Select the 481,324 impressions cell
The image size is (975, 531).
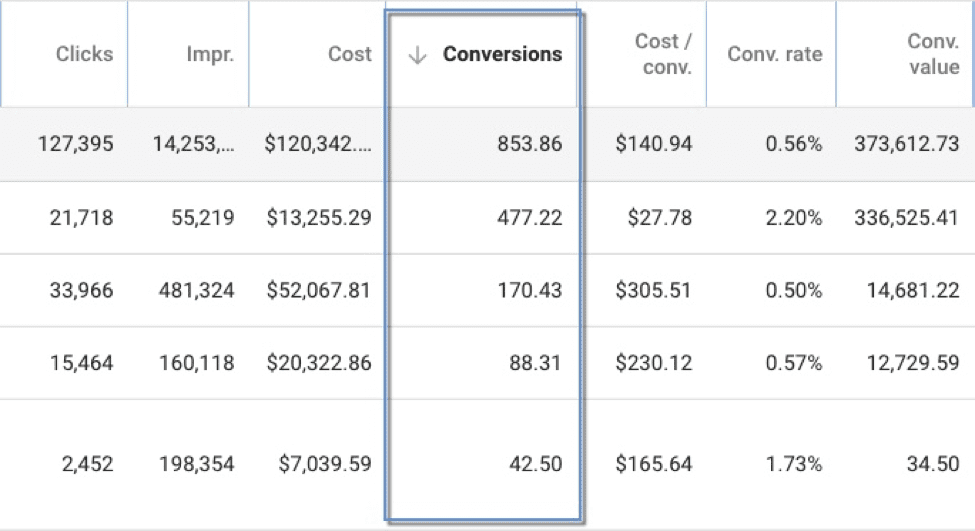tap(197, 290)
